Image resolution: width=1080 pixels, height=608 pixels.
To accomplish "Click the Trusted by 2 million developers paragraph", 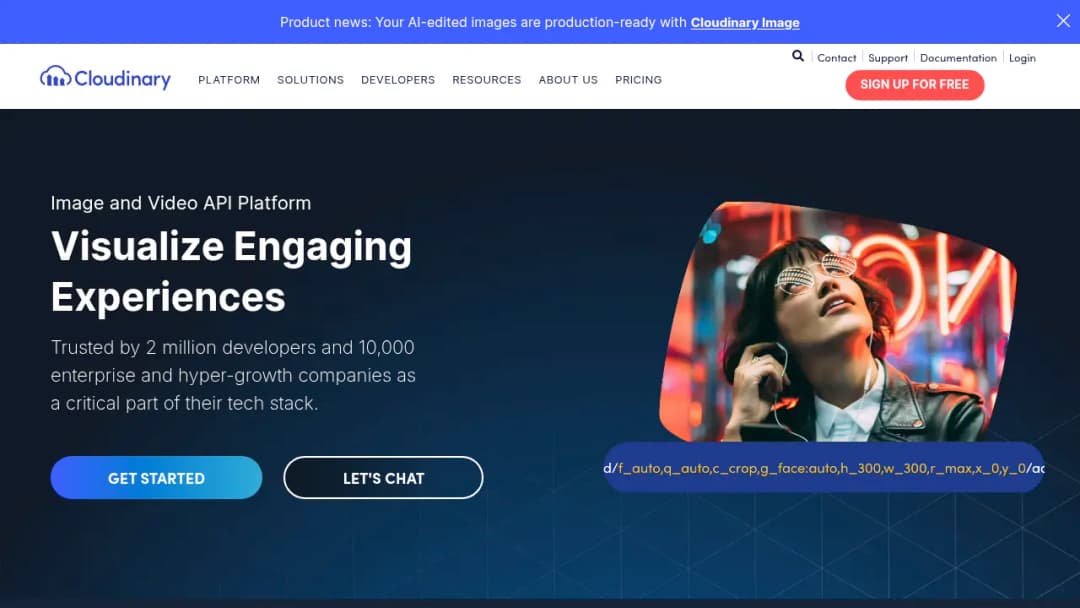I will tap(233, 375).
